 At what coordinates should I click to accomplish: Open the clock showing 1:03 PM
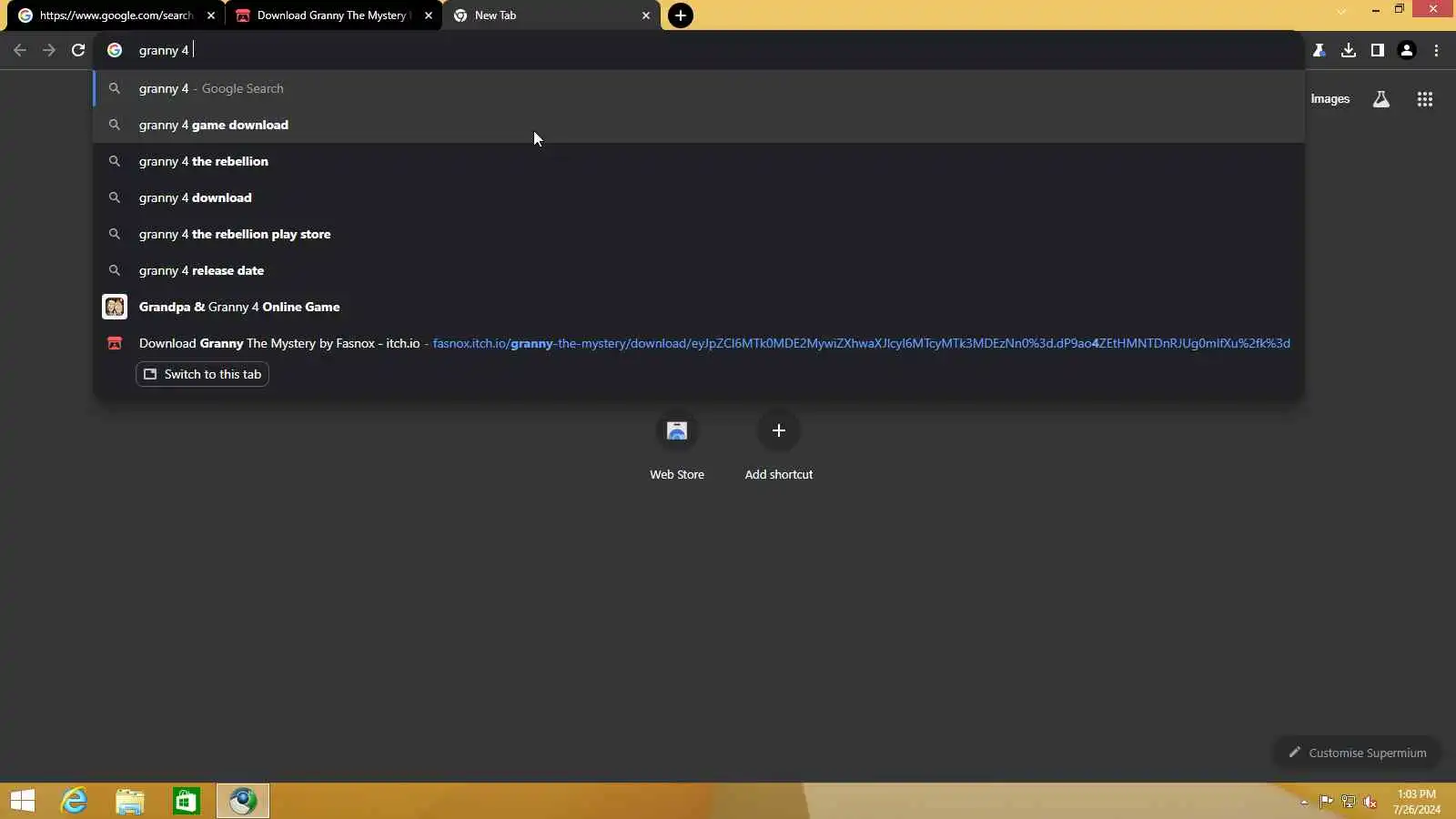coord(1416,802)
